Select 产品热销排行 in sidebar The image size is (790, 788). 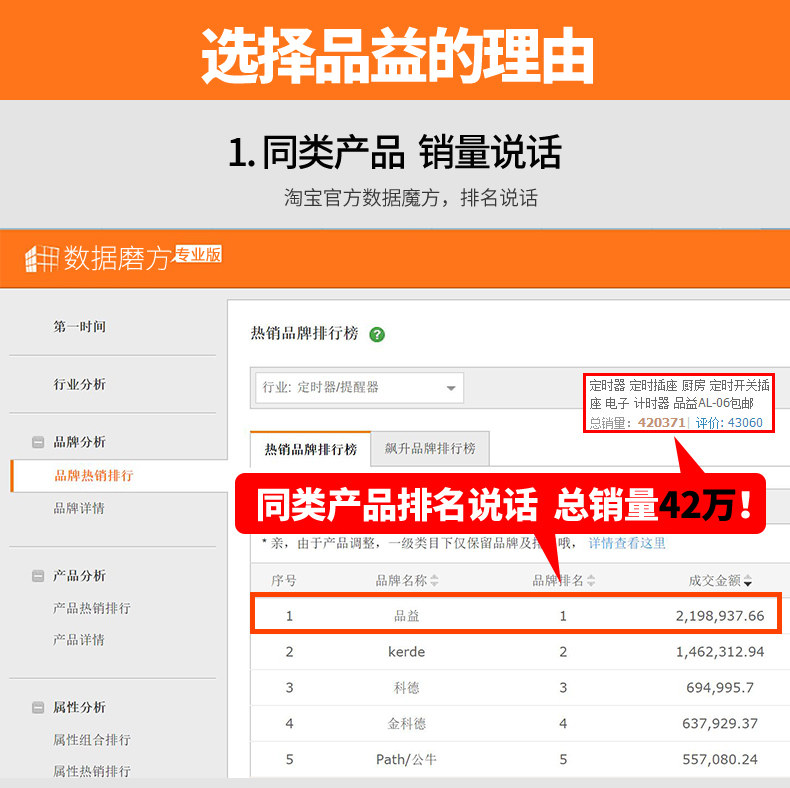(x=92, y=608)
